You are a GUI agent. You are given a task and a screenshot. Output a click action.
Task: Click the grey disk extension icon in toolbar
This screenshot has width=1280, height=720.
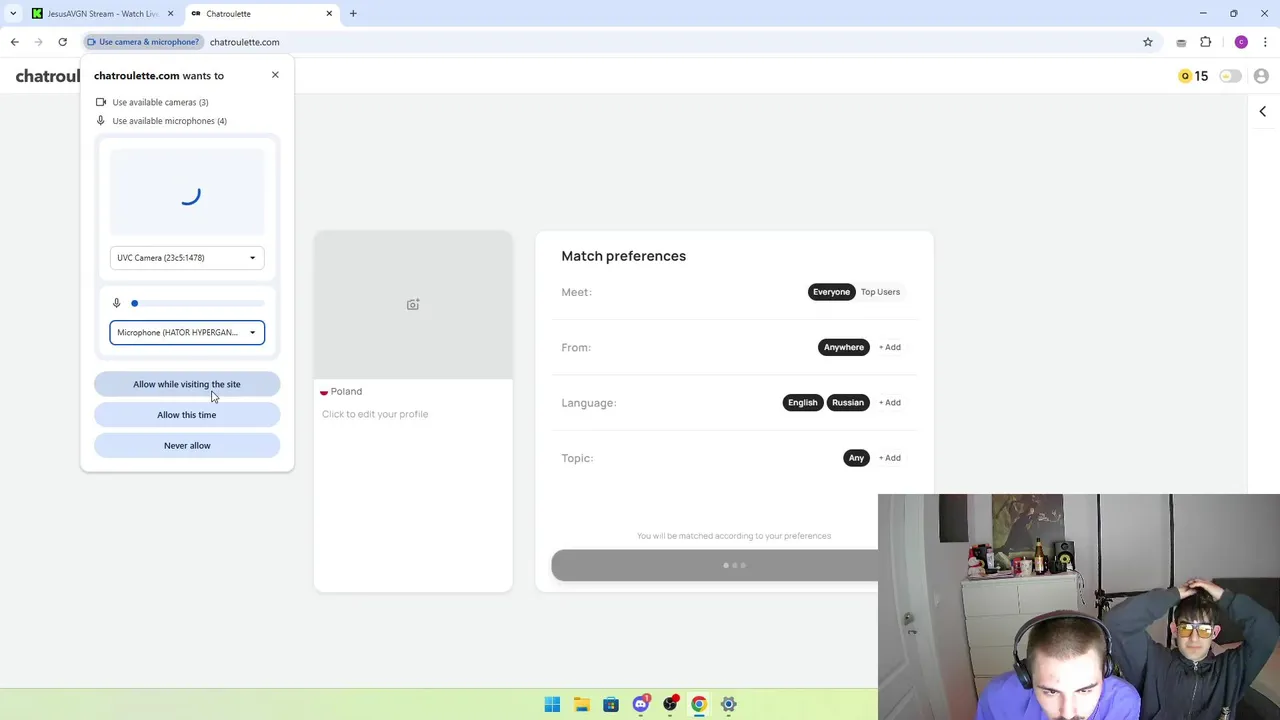click(1181, 42)
